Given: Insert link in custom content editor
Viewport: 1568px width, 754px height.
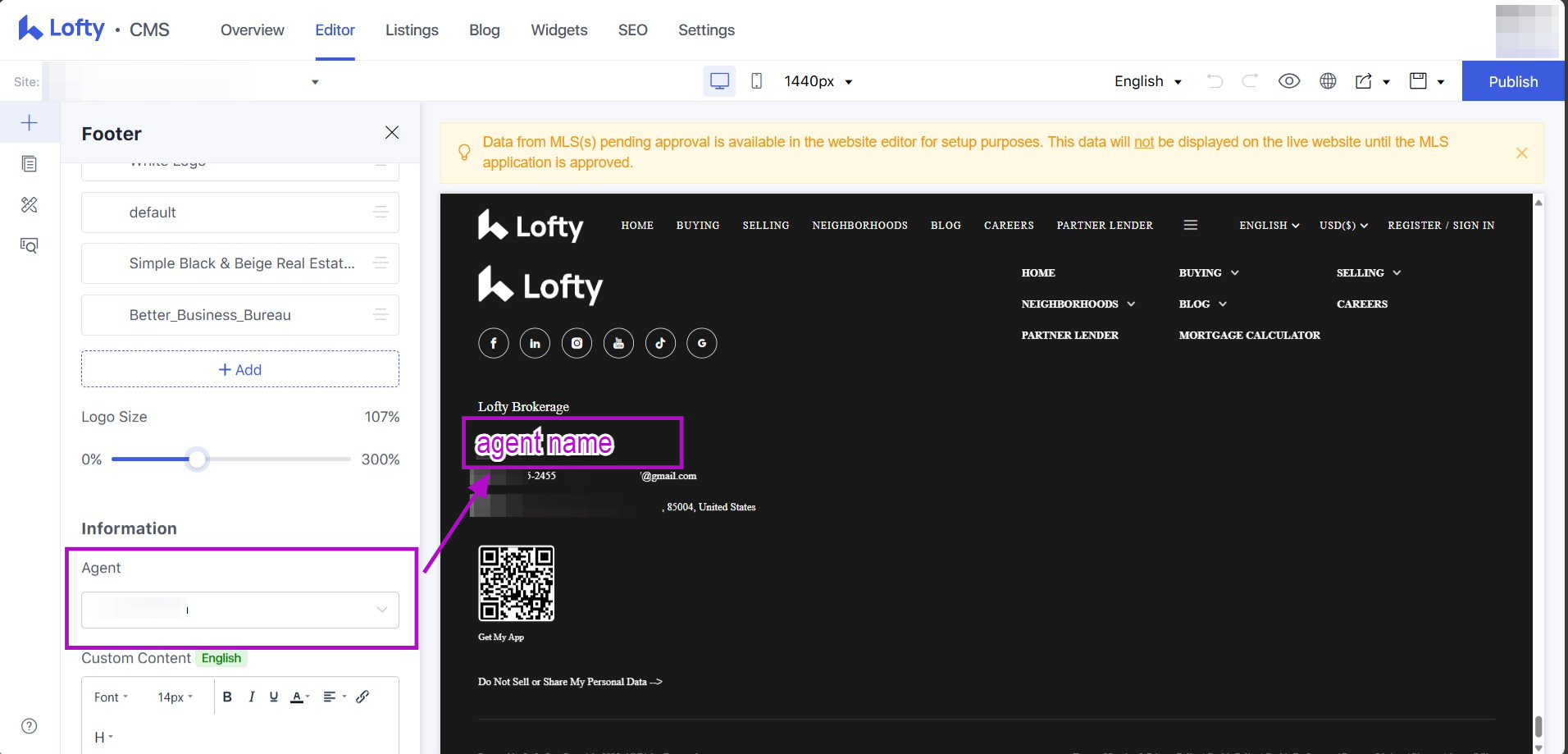Looking at the screenshot, I should click(x=362, y=697).
